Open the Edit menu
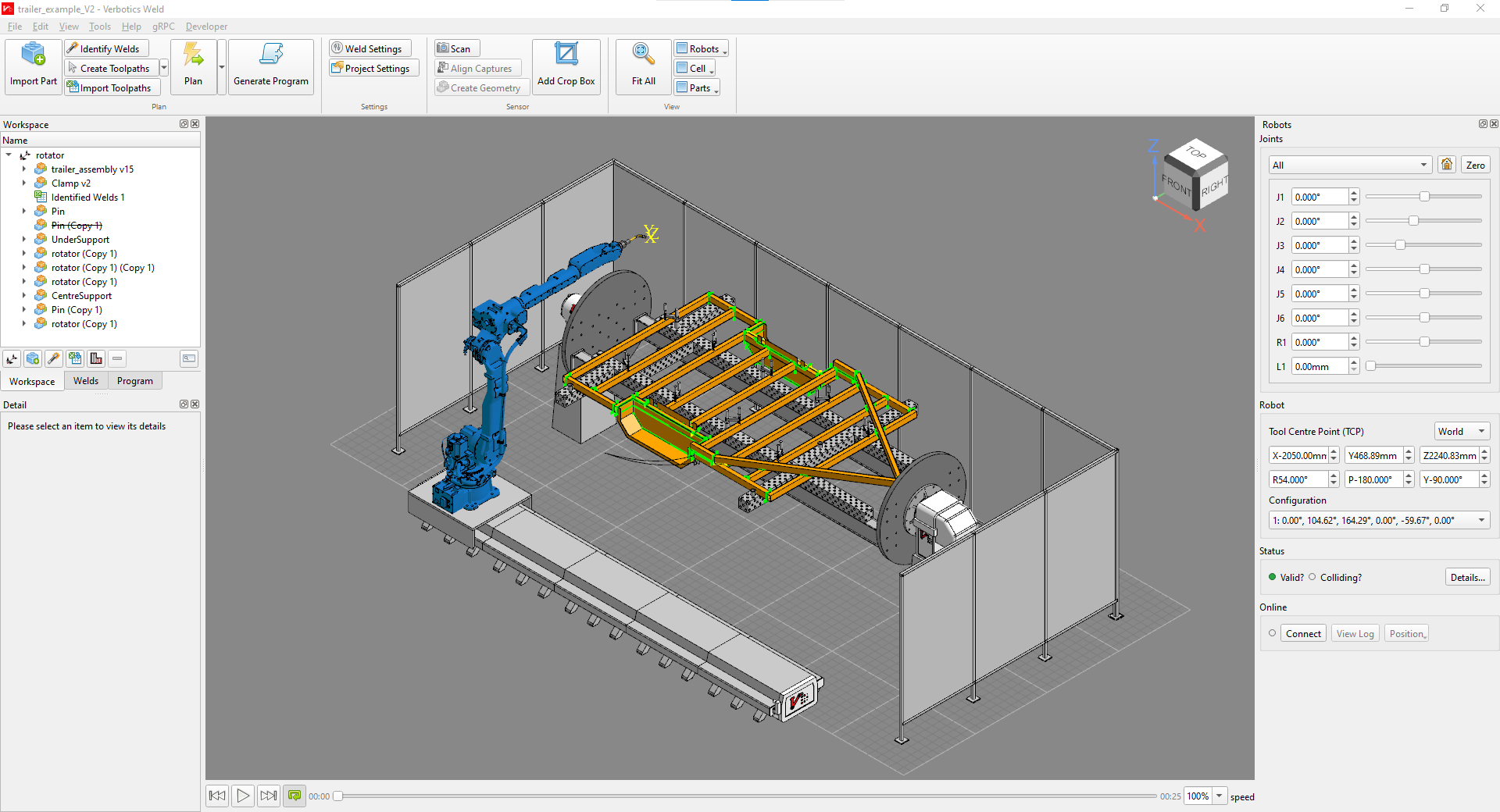This screenshot has height=812, width=1500. 41,27
